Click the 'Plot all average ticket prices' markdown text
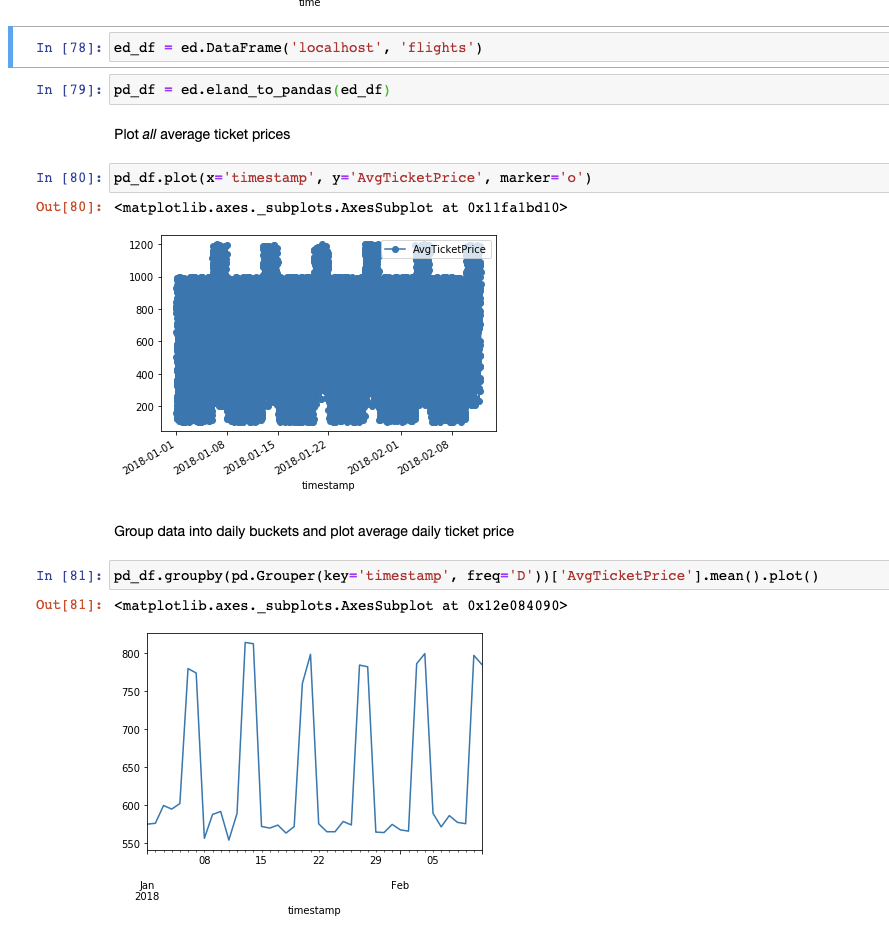 click(x=202, y=135)
